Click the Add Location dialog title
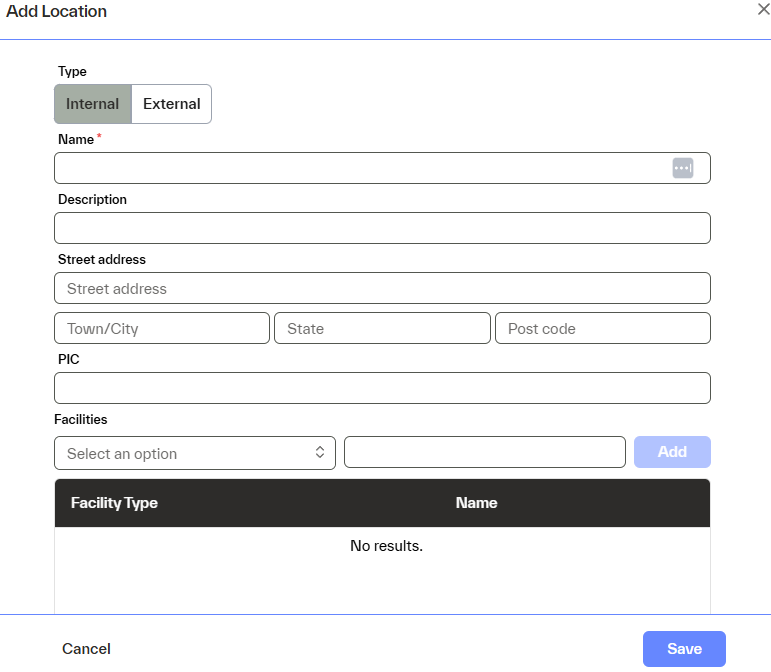Viewport: 771px width, 672px height. 57,12
